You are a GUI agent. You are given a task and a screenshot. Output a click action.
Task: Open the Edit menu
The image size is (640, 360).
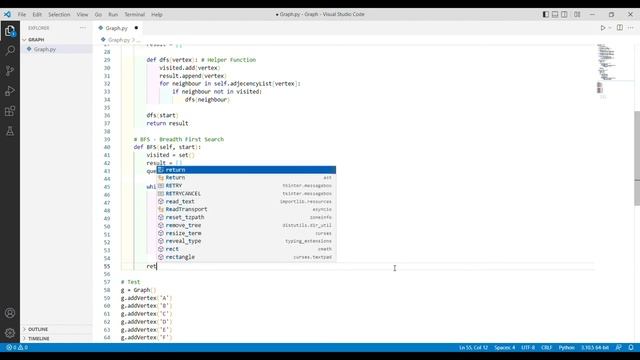pyautogui.click(x=37, y=14)
